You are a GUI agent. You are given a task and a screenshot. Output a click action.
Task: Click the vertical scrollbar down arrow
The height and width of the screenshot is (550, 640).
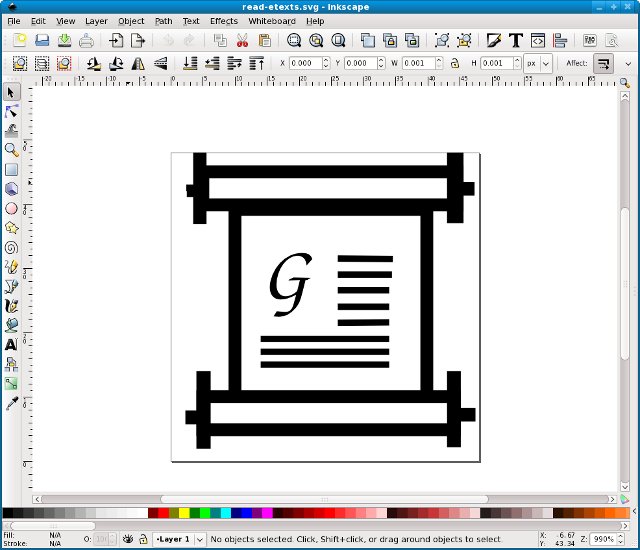[x=624, y=486]
